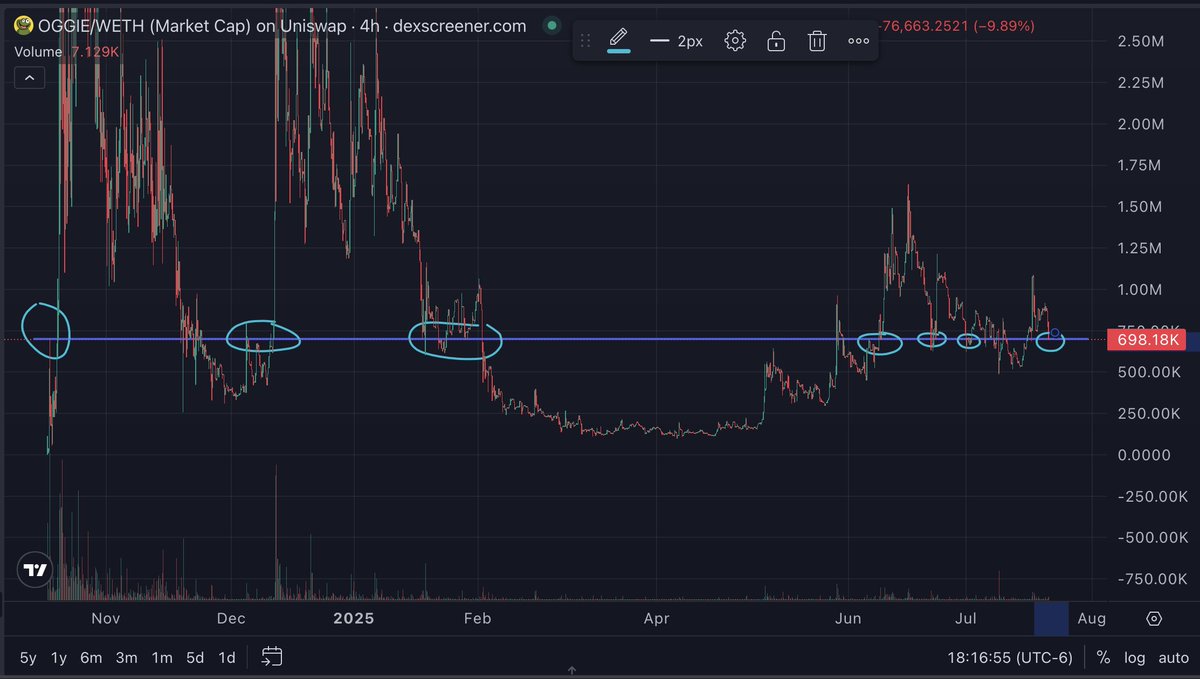Viewport: 1200px width, 679px height.
Task: Collapse the indicator legend chevron
Action: (x=29, y=77)
